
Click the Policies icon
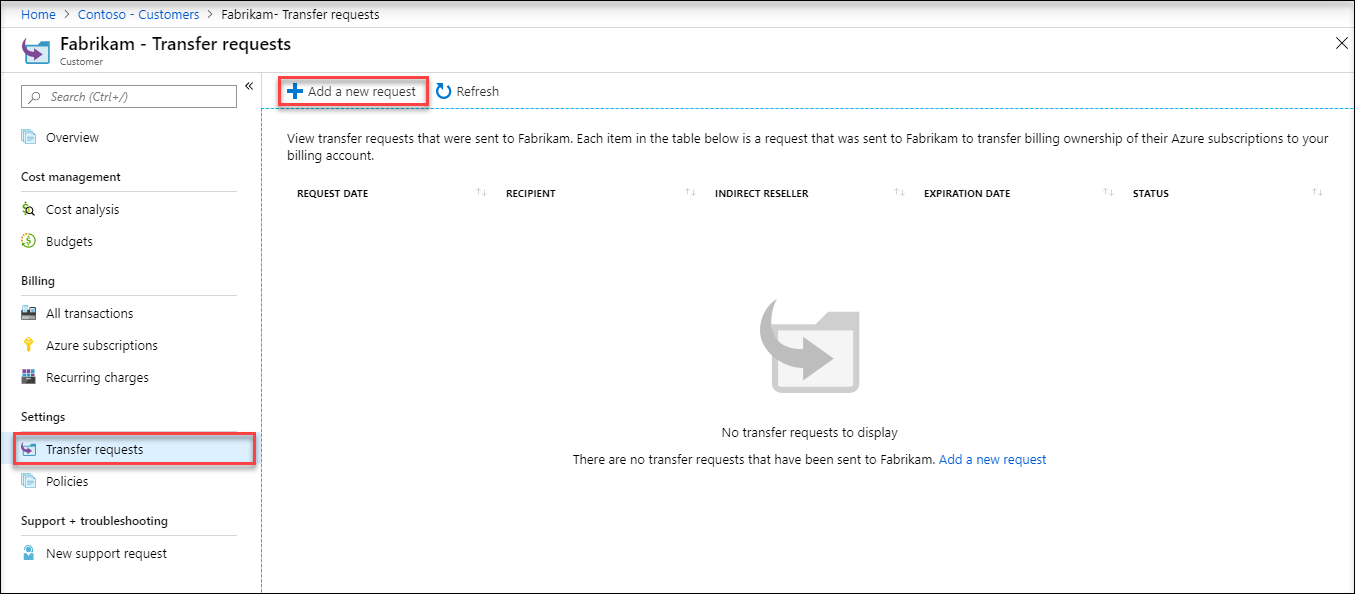[x=29, y=481]
